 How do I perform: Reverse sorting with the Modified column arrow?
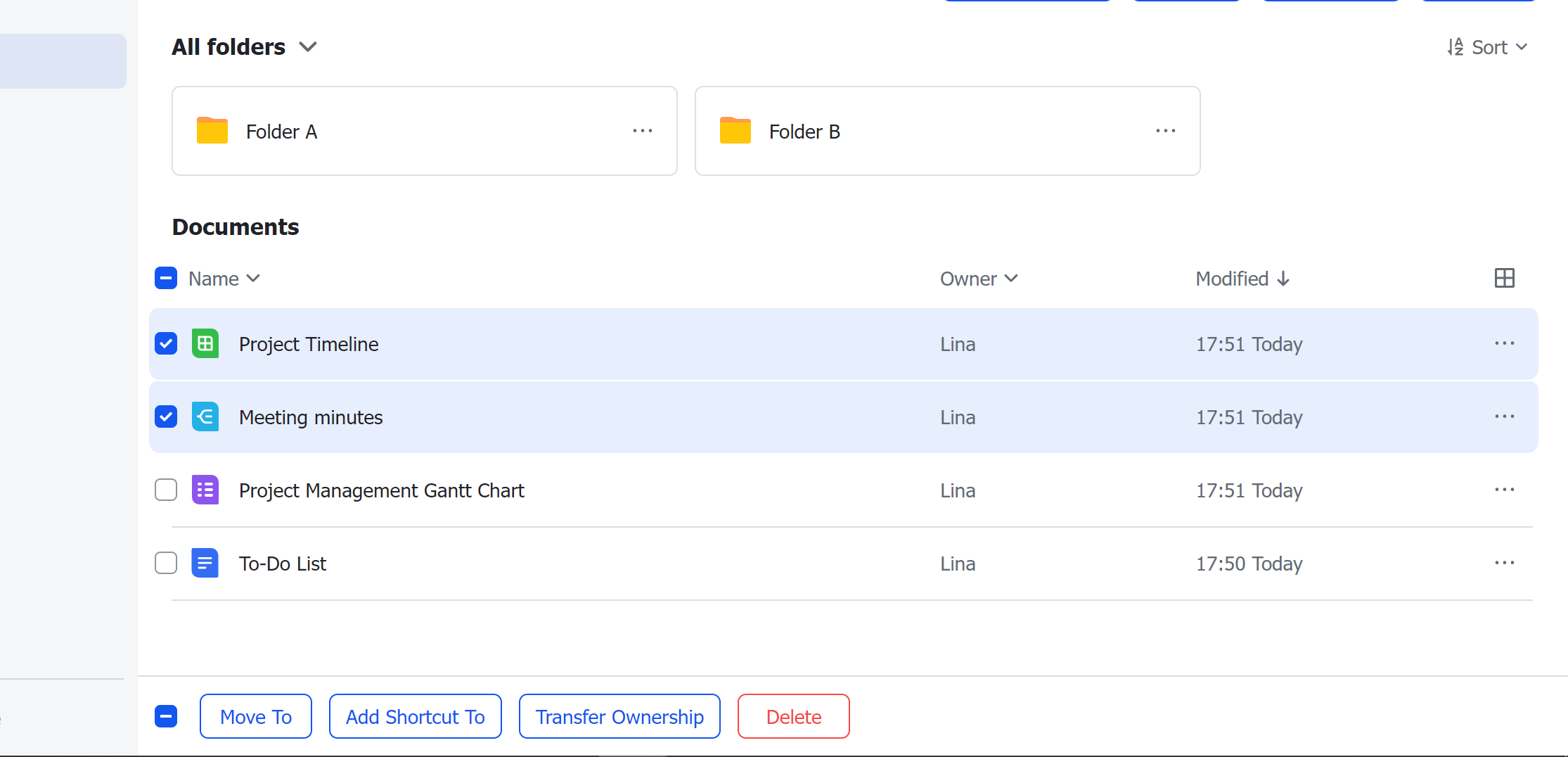[x=1284, y=279]
